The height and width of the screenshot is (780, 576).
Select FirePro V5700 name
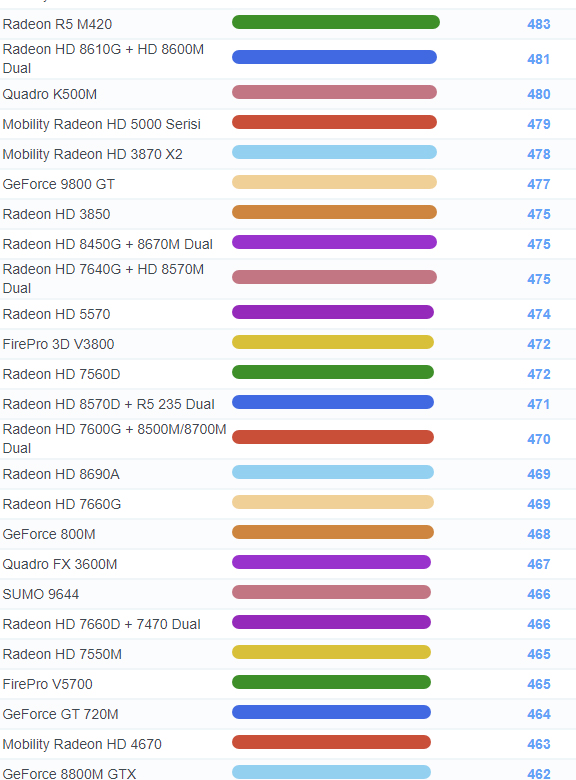47,684
